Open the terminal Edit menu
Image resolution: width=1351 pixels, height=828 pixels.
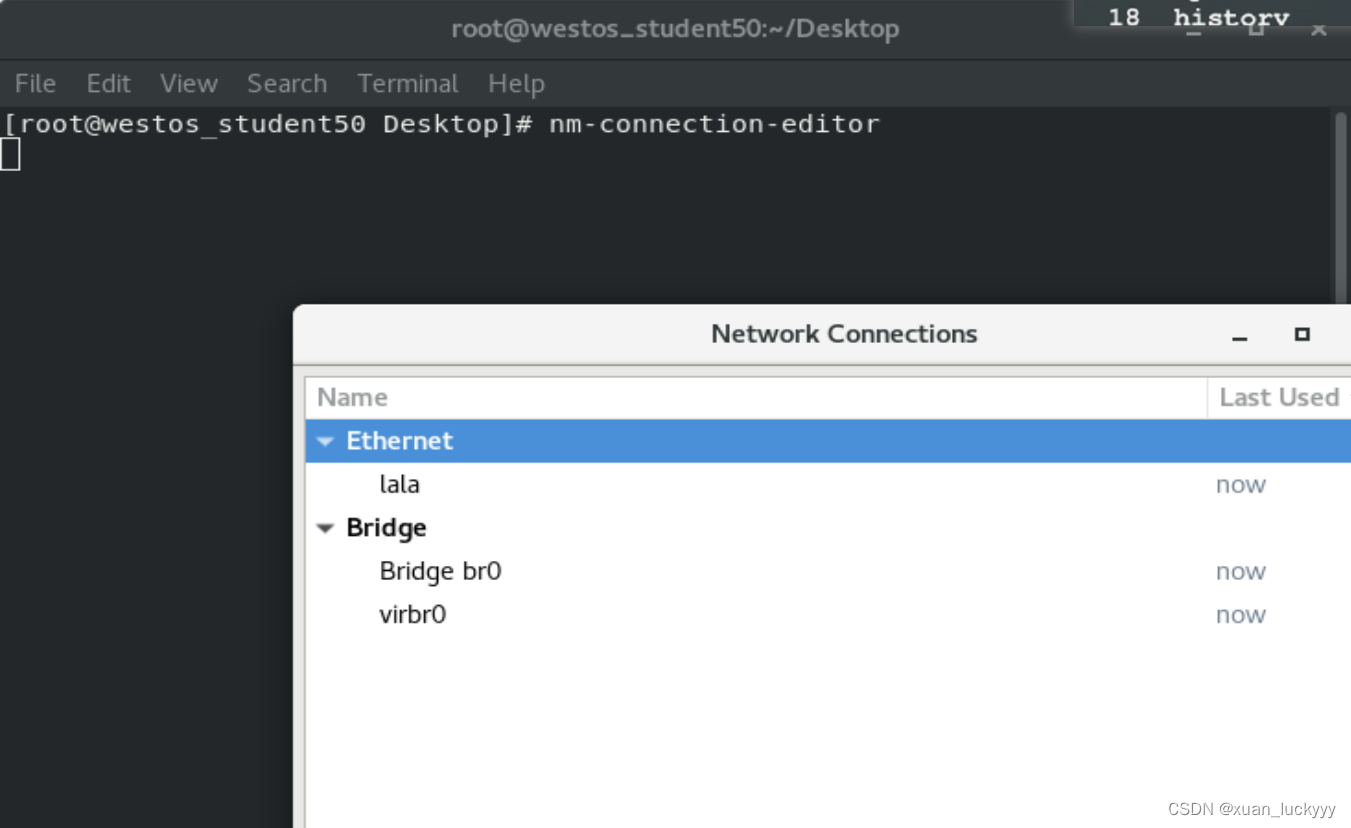click(x=108, y=84)
